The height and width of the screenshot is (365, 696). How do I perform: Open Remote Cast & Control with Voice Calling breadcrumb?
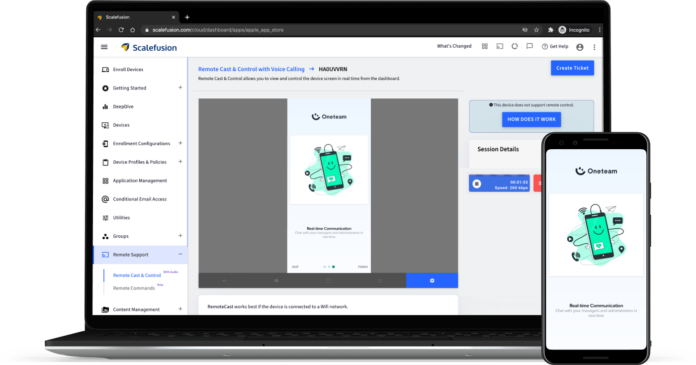click(251, 69)
